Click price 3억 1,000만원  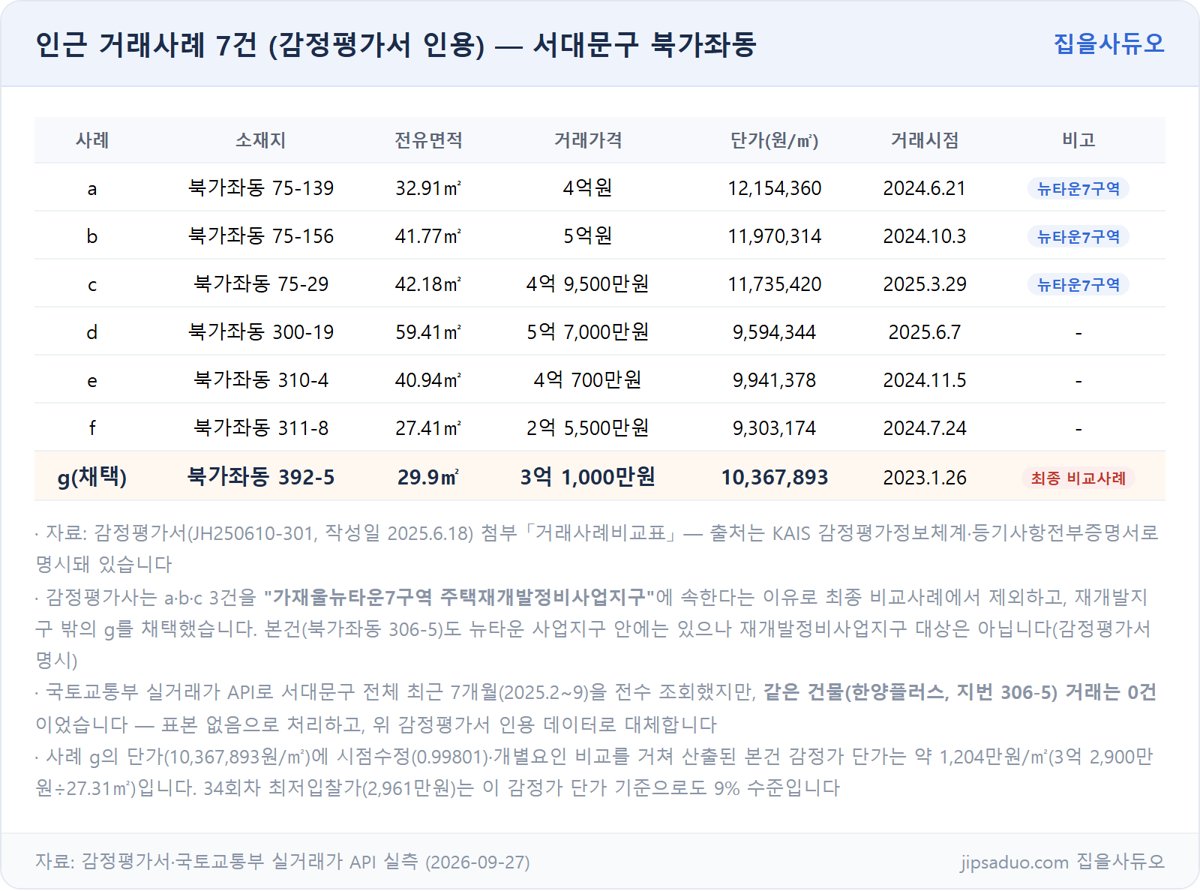(x=588, y=477)
